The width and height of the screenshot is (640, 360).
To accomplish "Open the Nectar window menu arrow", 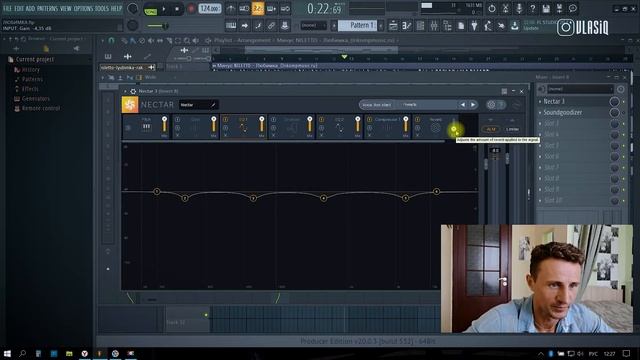I will (125, 91).
